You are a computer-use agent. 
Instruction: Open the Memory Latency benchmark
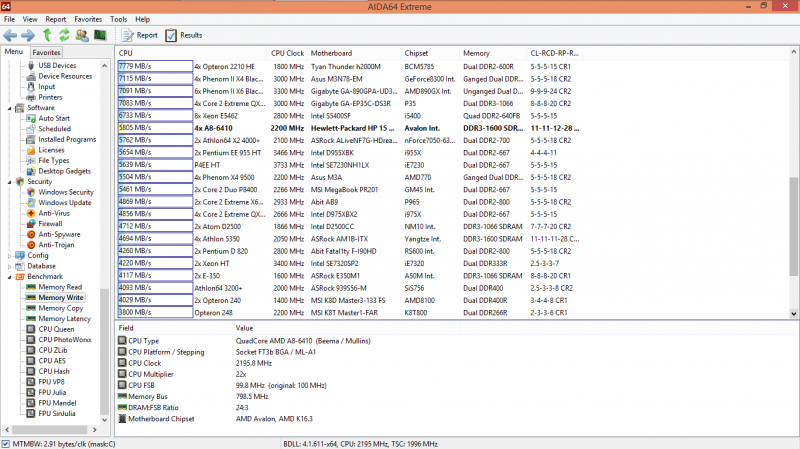(64, 319)
